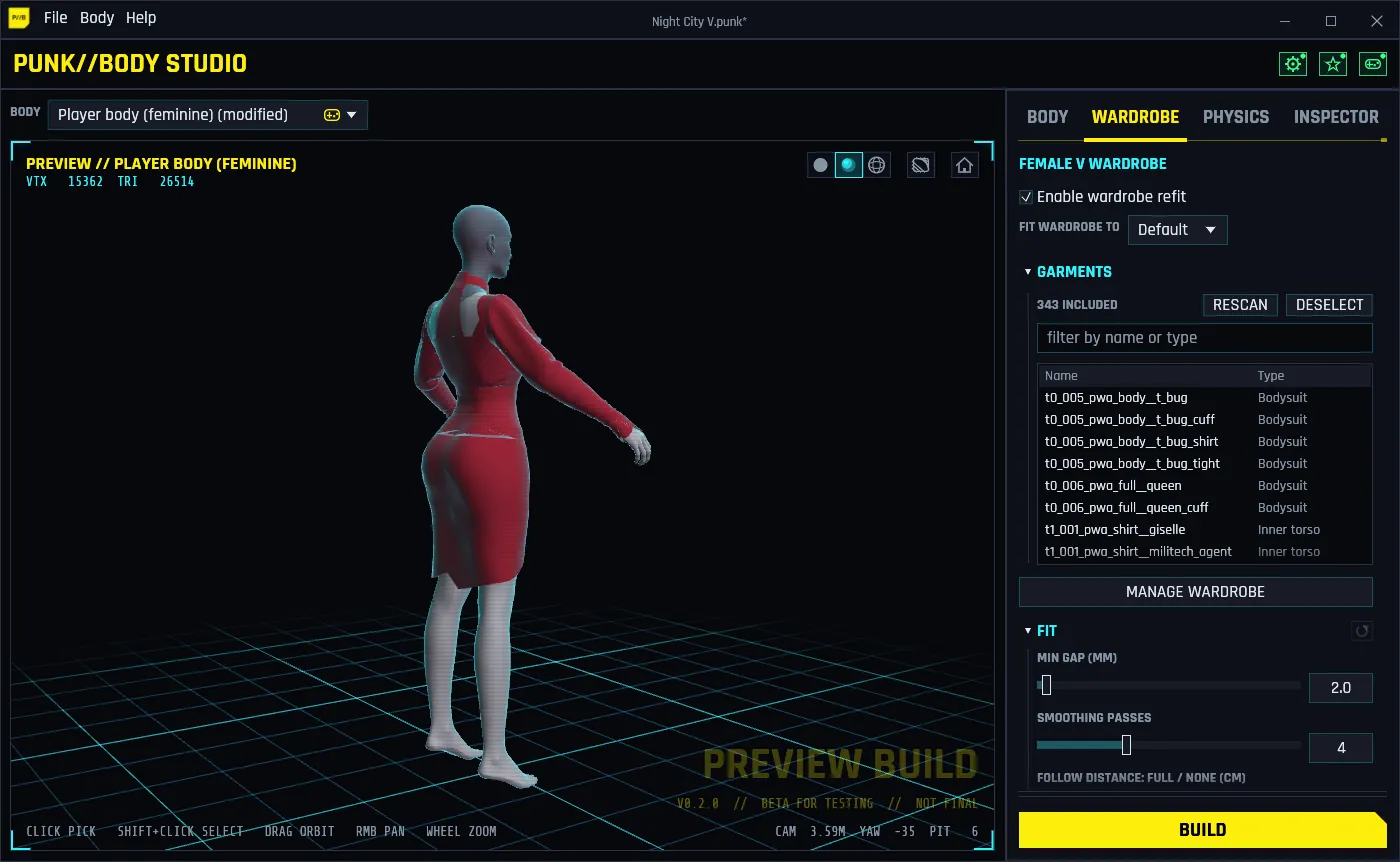Click the Punk Body Studio app logo
Image resolution: width=1400 pixels, height=862 pixels.
coord(19,18)
